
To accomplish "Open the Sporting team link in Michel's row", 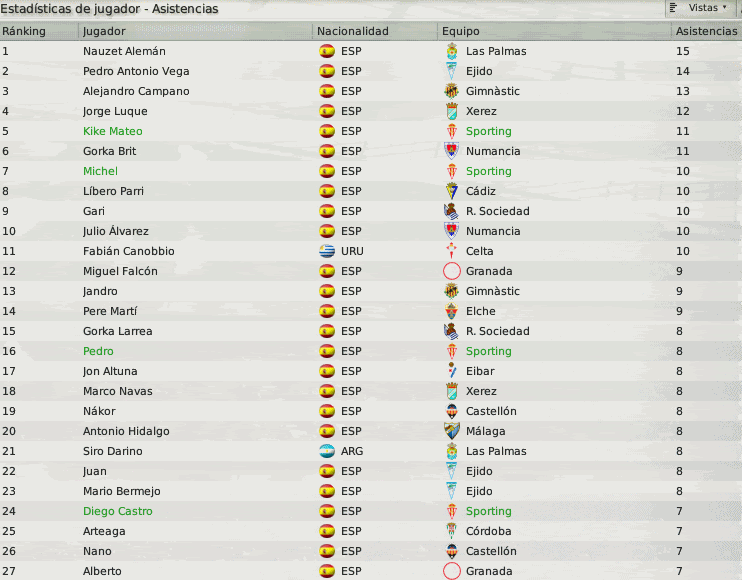I will [x=488, y=171].
